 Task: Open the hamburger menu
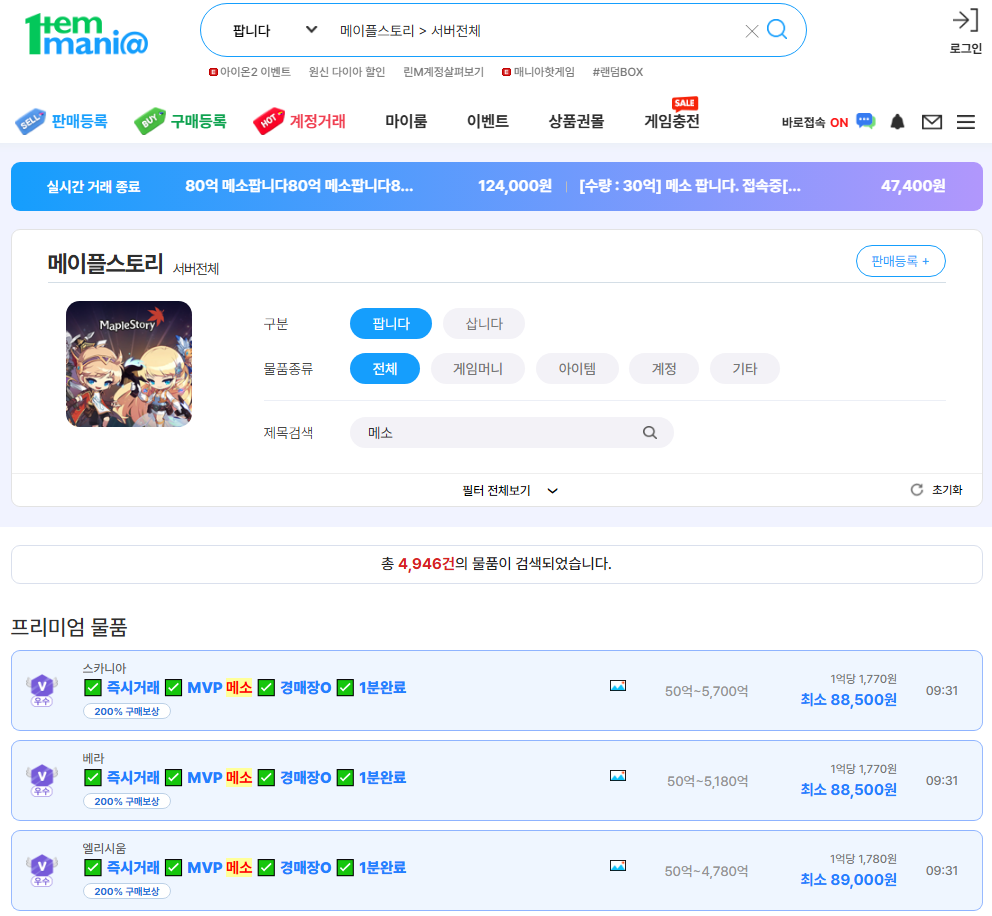coord(965,121)
